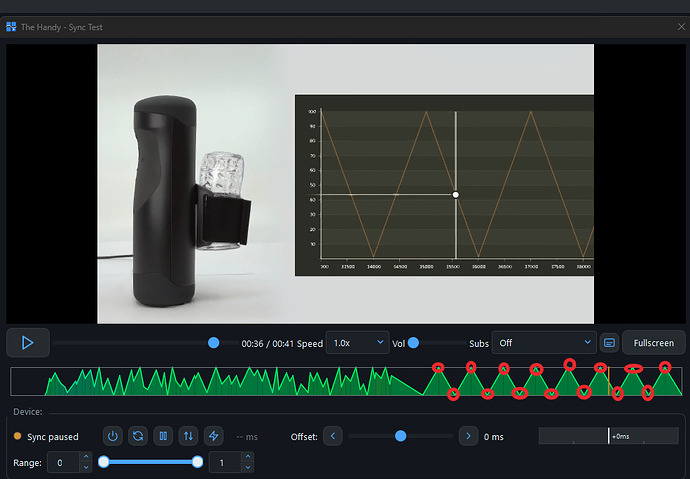Click the 00:36 / 00:41 time display
The width and height of the screenshot is (690, 479).
click(x=268, y=344)
